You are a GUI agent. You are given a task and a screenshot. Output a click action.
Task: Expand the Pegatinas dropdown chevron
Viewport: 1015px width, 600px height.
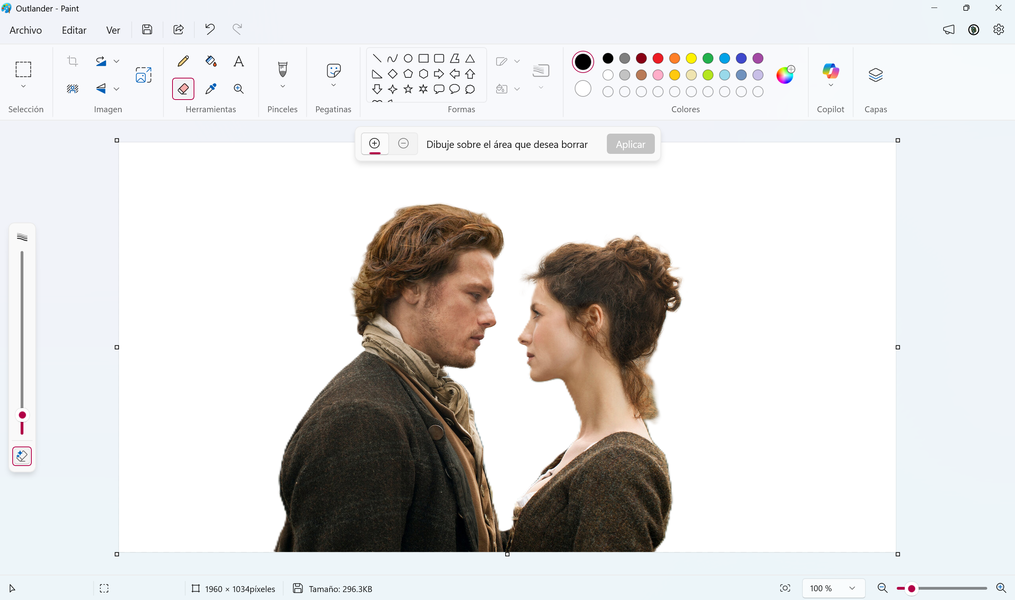coord(333,85)
